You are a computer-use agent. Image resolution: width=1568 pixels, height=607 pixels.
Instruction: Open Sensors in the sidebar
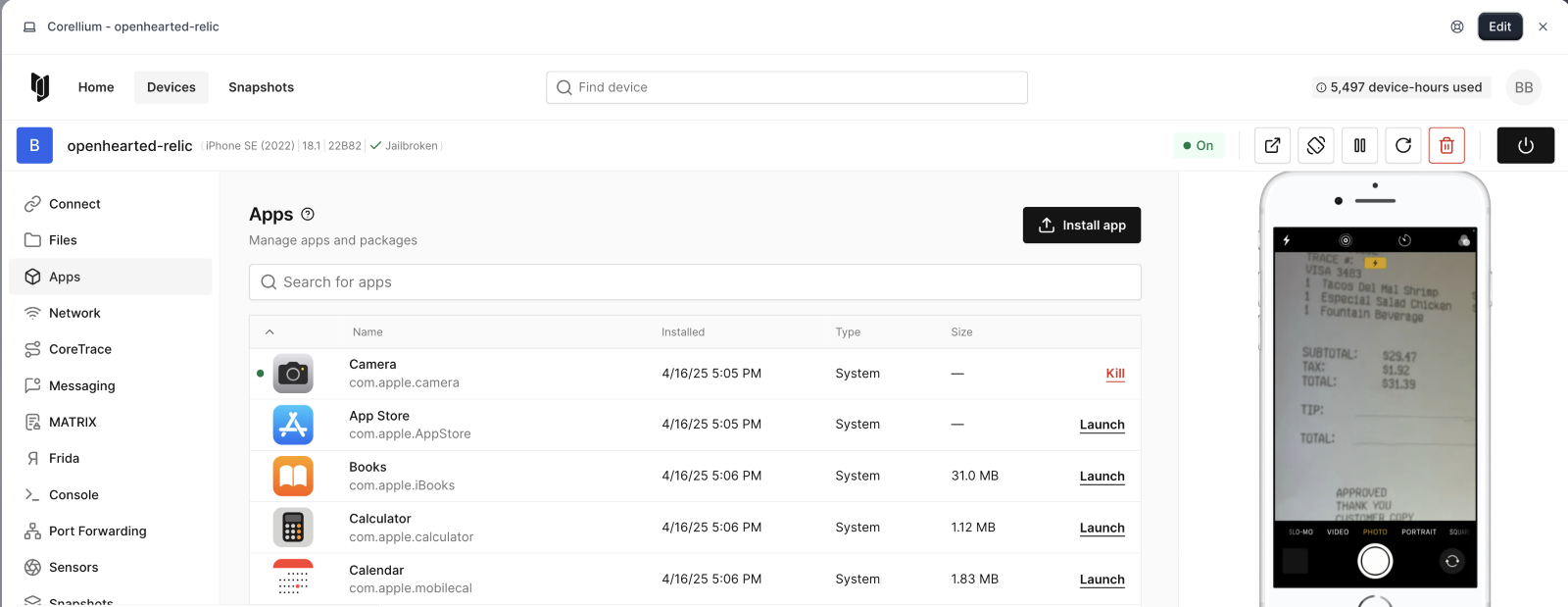(110, 567)
